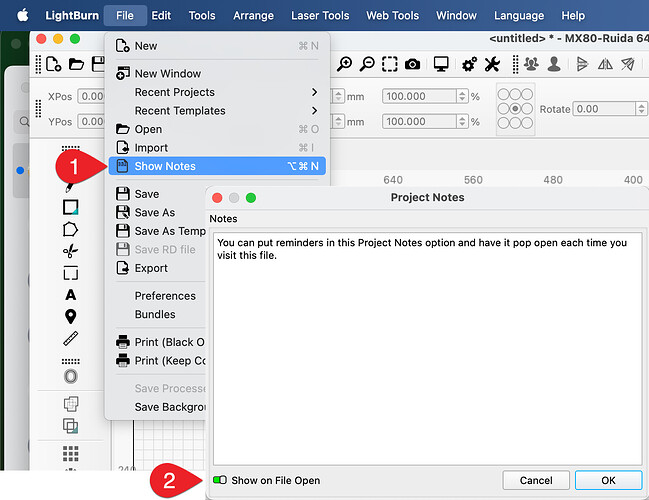Click in the Project Notes text area
Image resolution: width=649 pixels, height=500 pixels.
click(x=427, y=349)
